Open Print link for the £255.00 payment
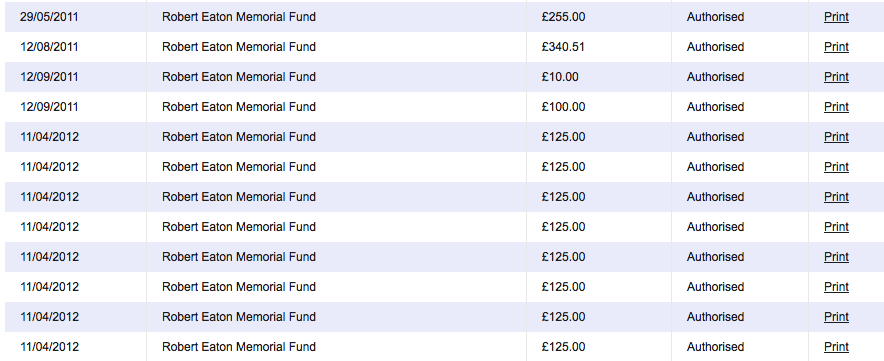Viewport: 884px width, 361px height. [x=836, y=17]
